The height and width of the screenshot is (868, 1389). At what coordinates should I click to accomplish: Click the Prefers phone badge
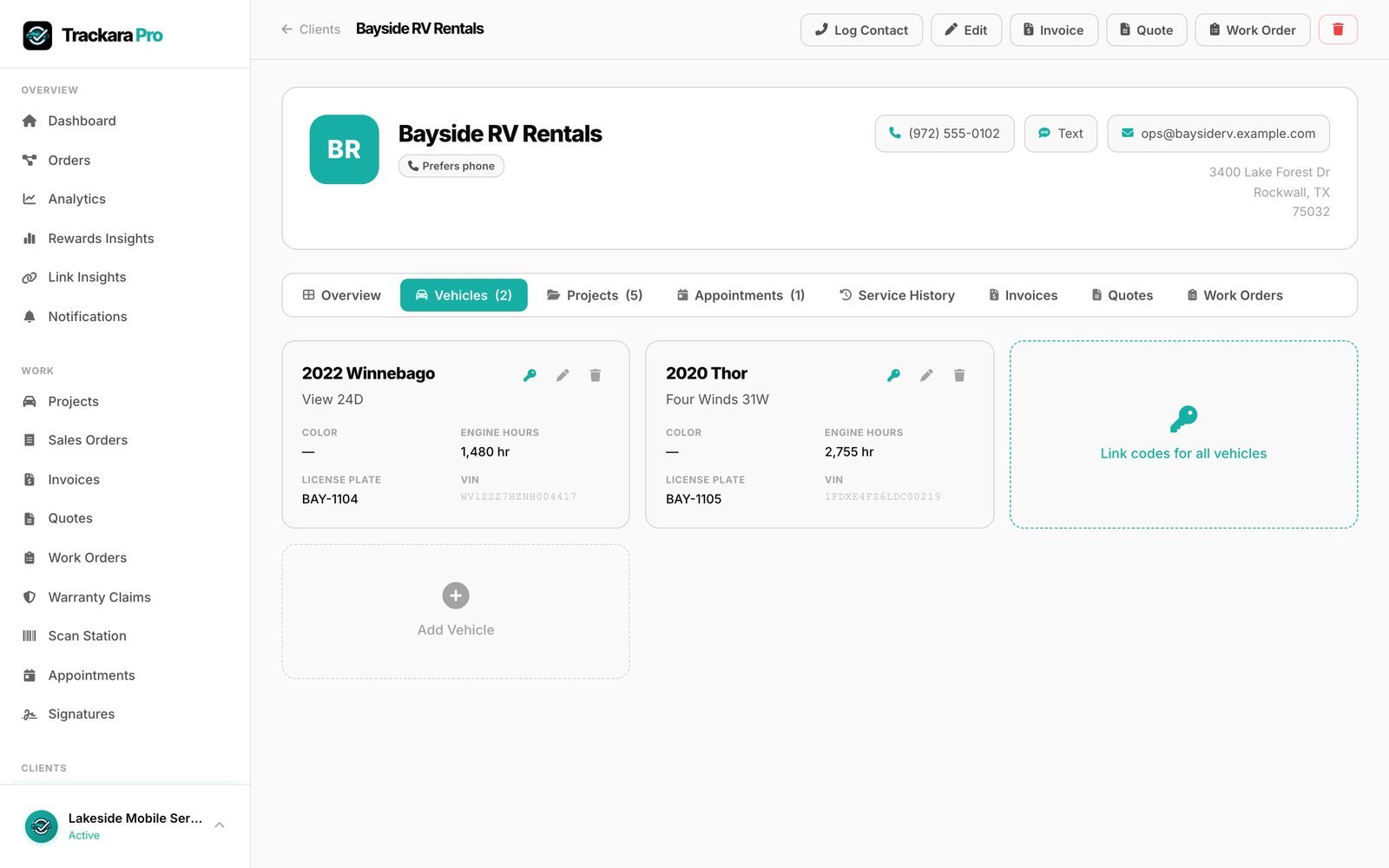(x=451, y=166)
